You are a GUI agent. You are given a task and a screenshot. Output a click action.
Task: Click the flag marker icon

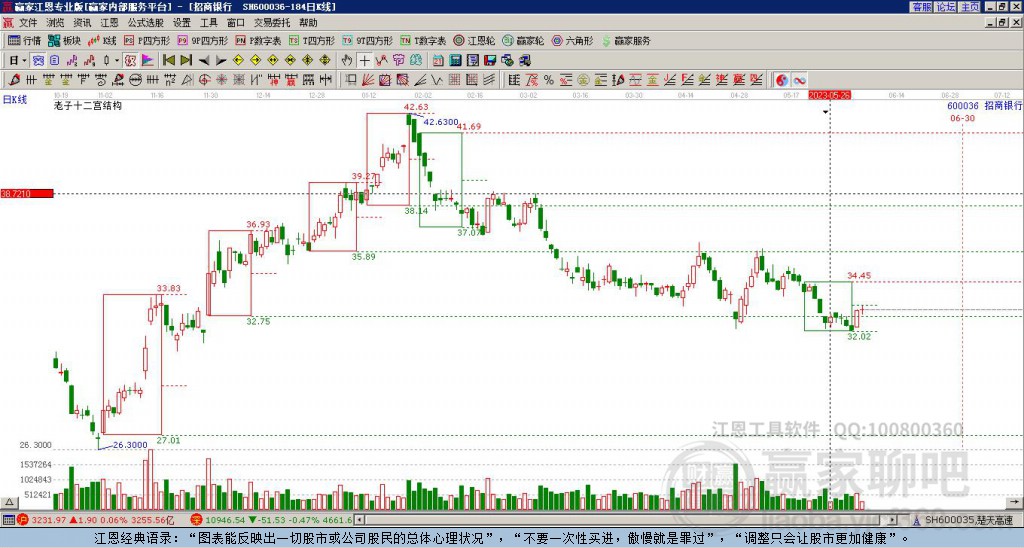click(148, 60)
